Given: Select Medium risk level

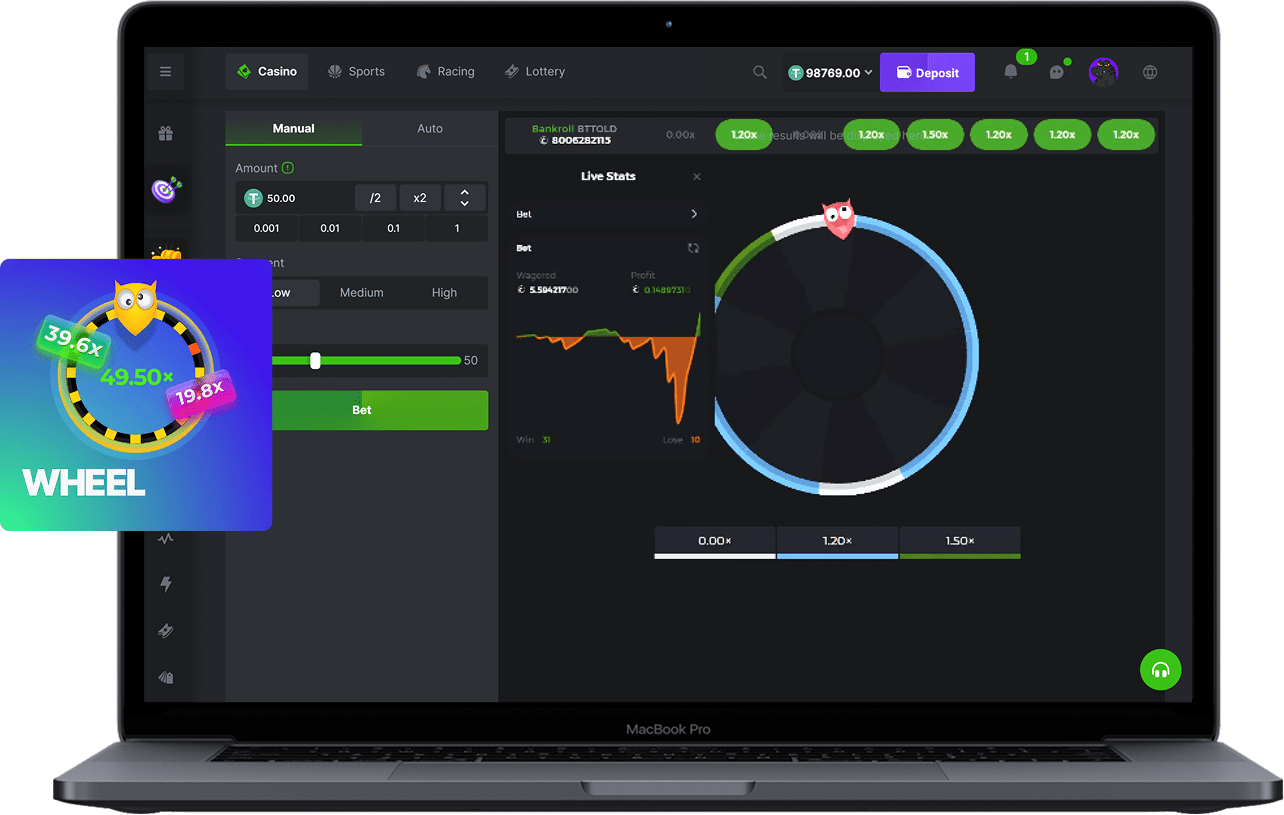Looking at the screenshot, I should [x=361, y=293].
